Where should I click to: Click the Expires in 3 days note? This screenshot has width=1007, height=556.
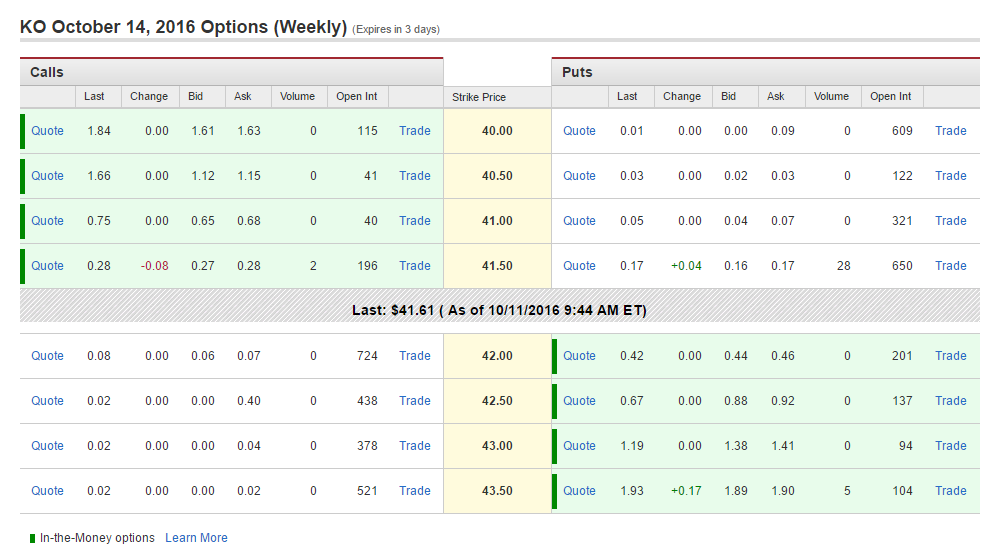click(x=396, y=30)
